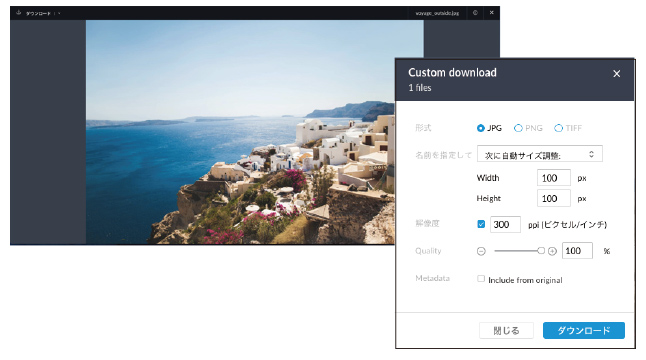Select the TIFF format radio button
This screenshot has height=360, width=646.
coord(558,128)
